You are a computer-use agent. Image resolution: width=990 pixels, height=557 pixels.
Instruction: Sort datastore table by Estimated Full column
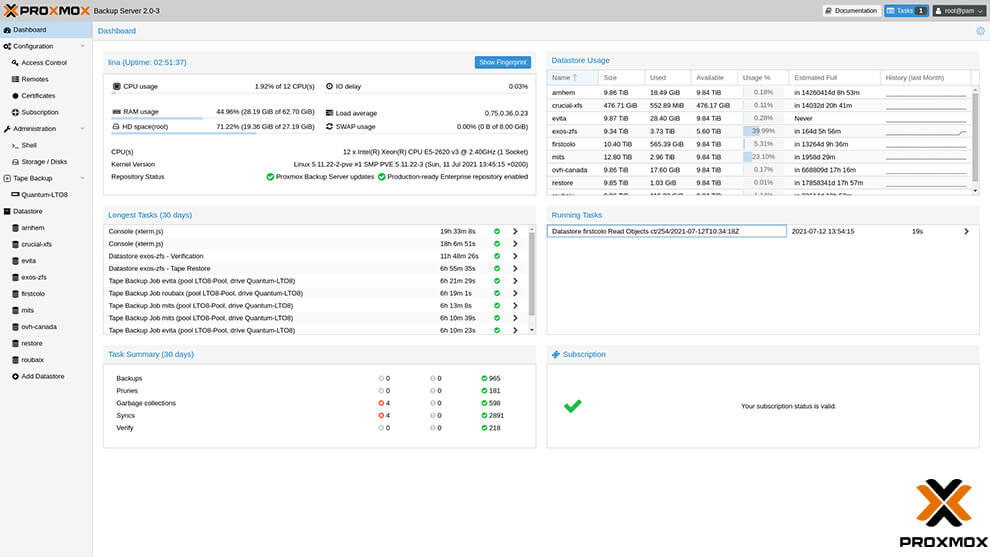(x=835, y=78)
